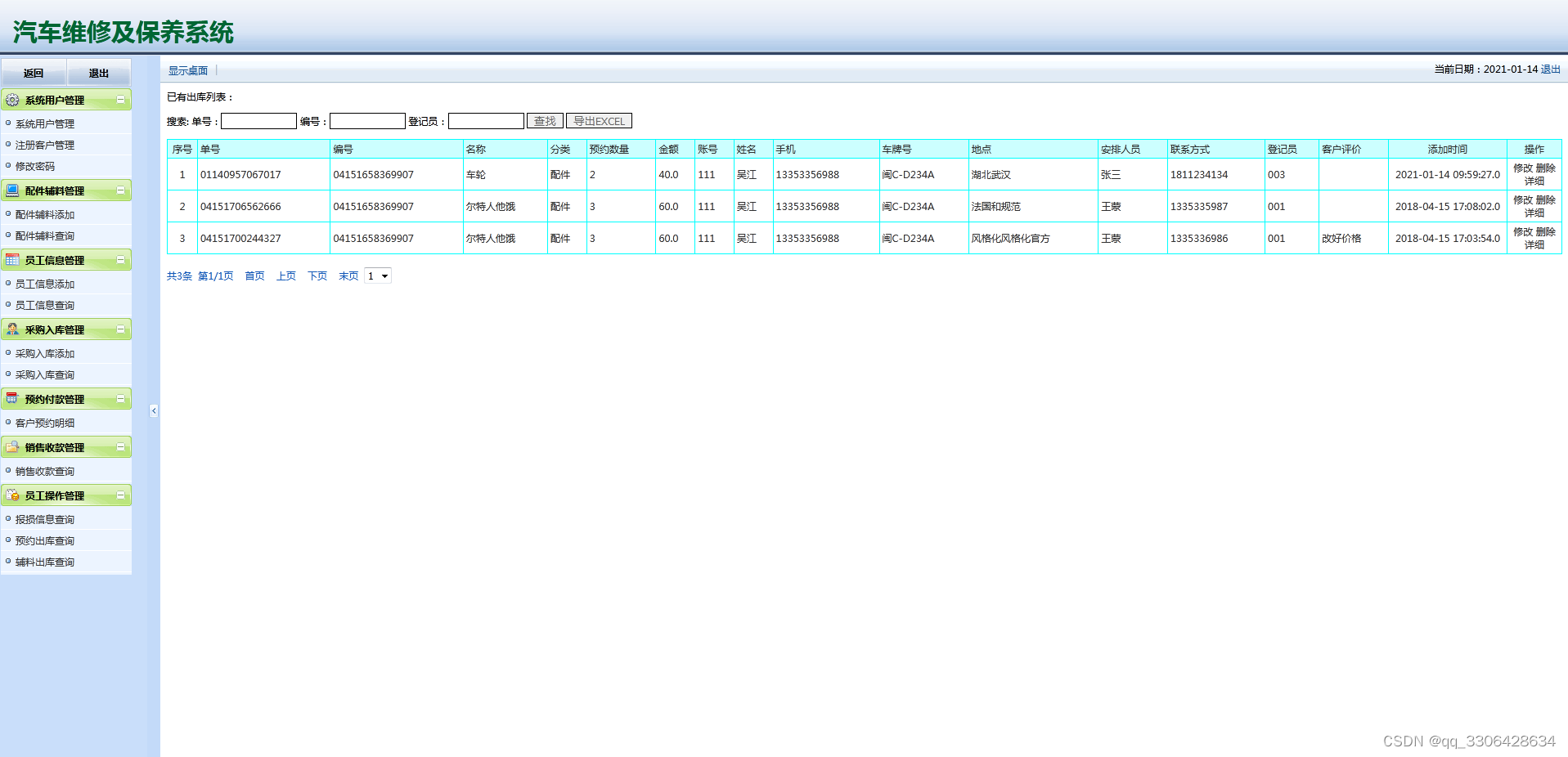Click 详细 in the row for order 04151700244327
Viewport: 1568px width, 757px height.
coord(1534,245)
